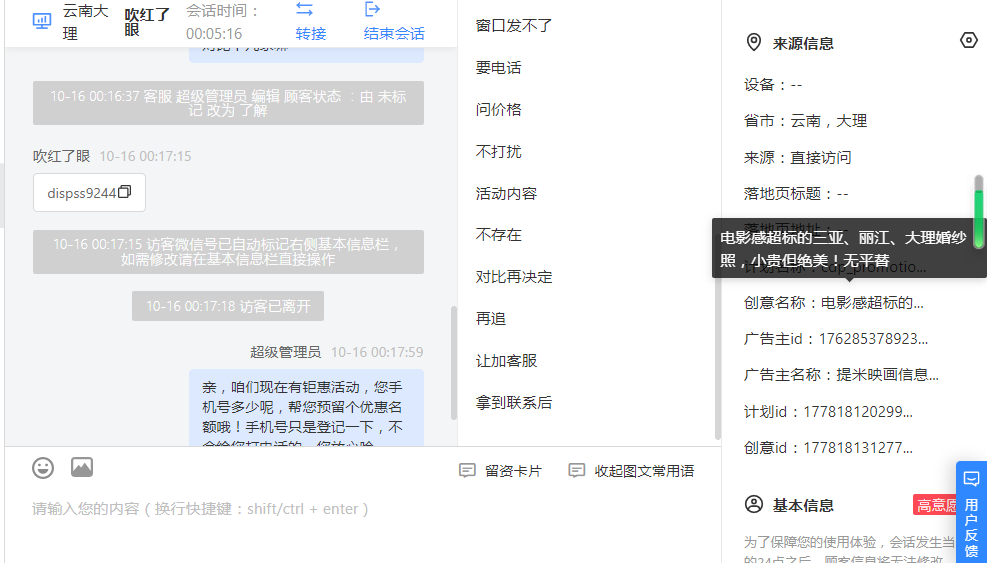Click the 广告主名称 提米映画信息 row
The image size is (987, 563).
coord(841,375)
